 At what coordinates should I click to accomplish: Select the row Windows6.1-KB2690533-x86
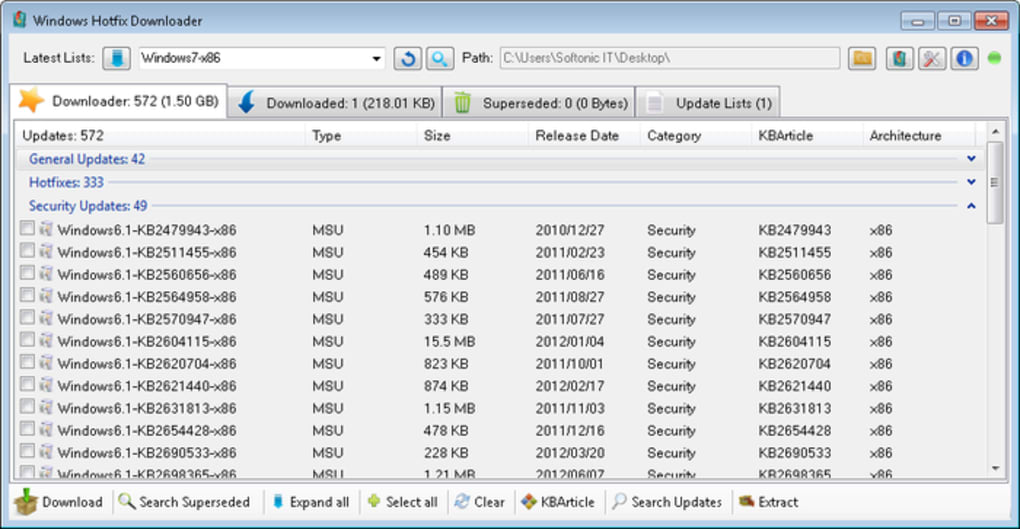500,452
